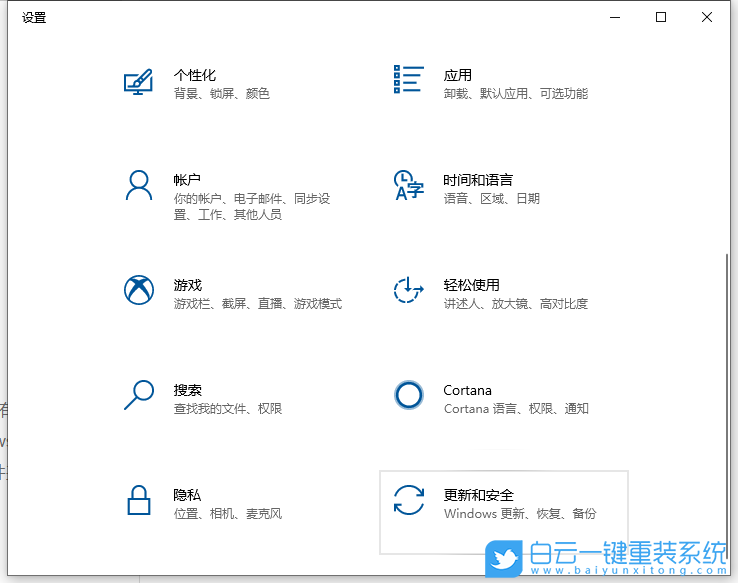Click the 设置 window title text
738x583 pixels.
(x=34, y=17)
